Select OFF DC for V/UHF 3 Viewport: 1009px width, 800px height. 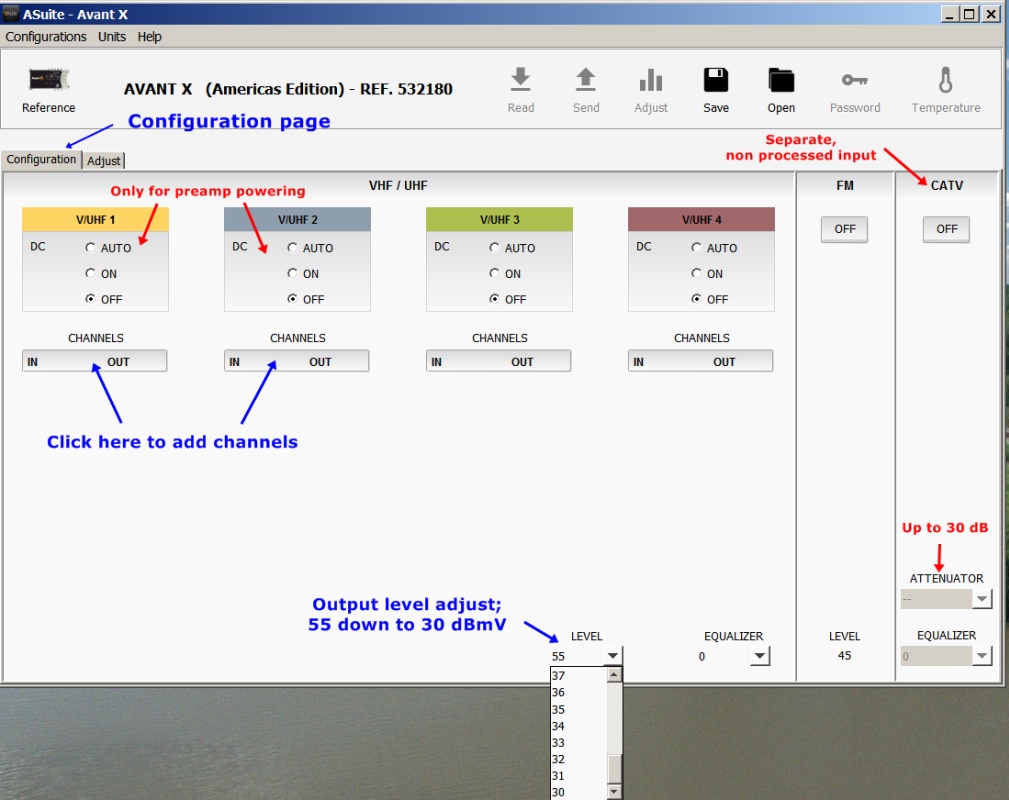pyautogui.click(x=495, y=299)
